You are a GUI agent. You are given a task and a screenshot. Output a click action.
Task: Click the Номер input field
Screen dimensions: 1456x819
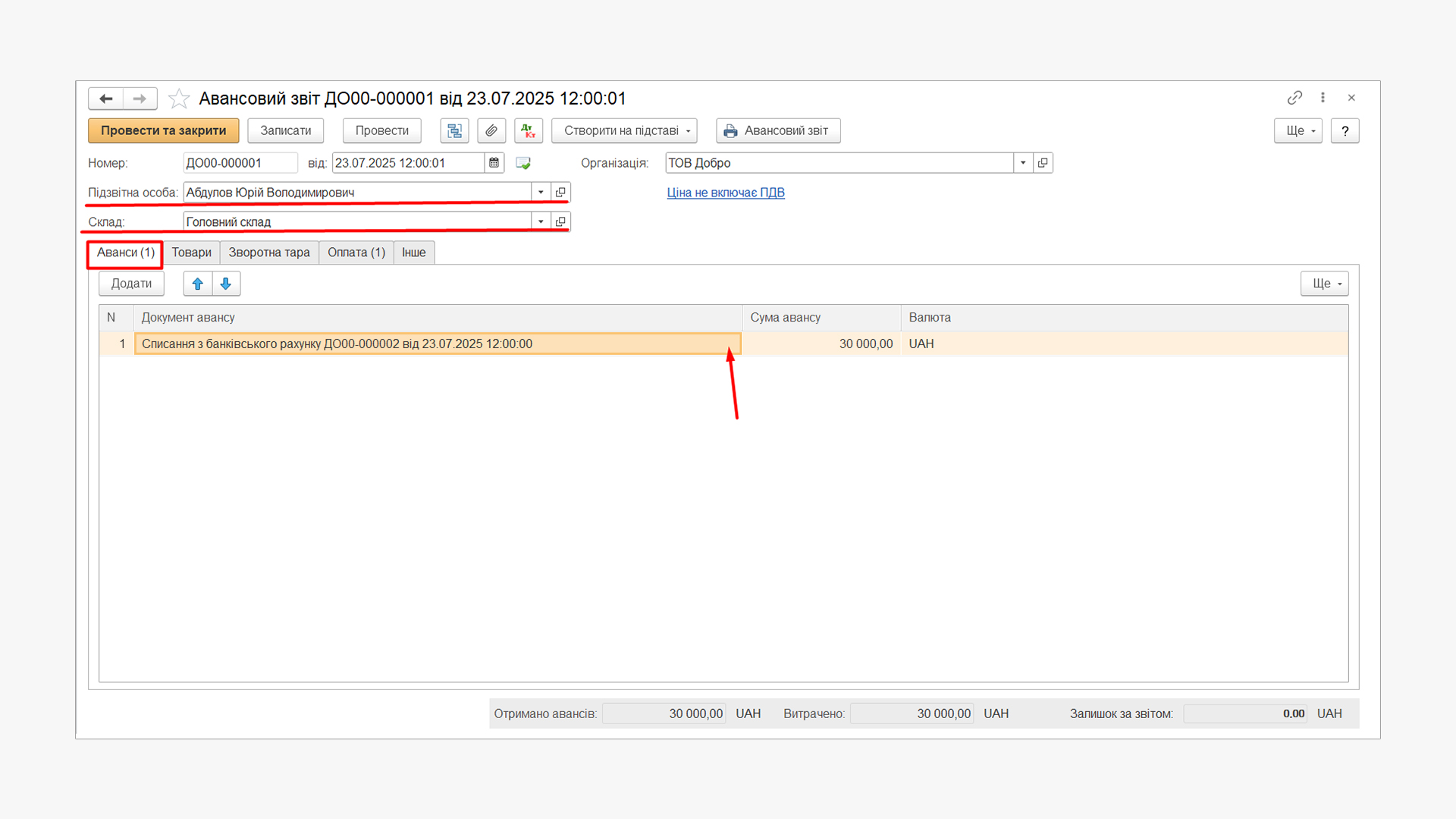(240, 163)
